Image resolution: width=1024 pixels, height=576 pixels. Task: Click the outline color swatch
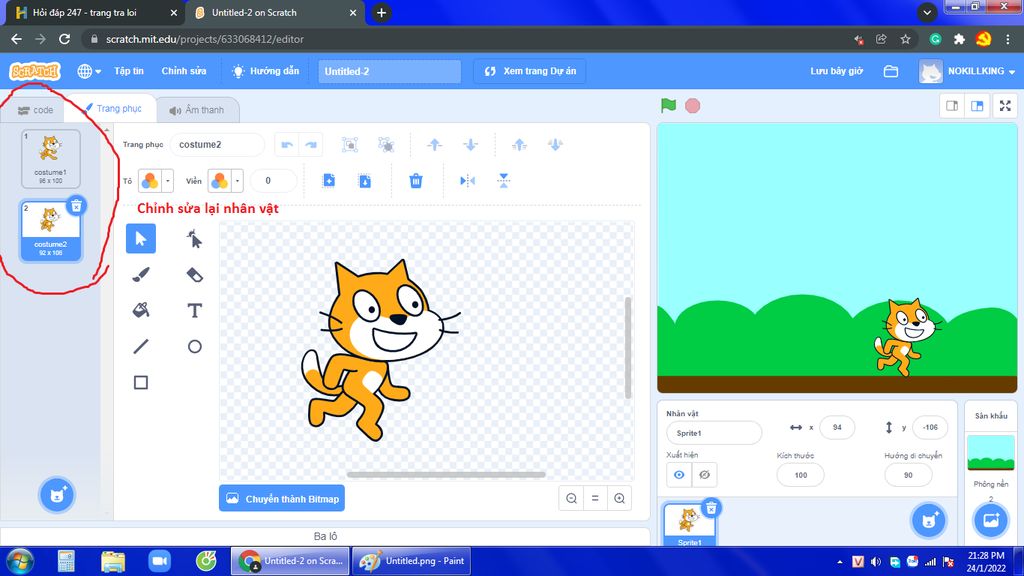click(220, 180)
